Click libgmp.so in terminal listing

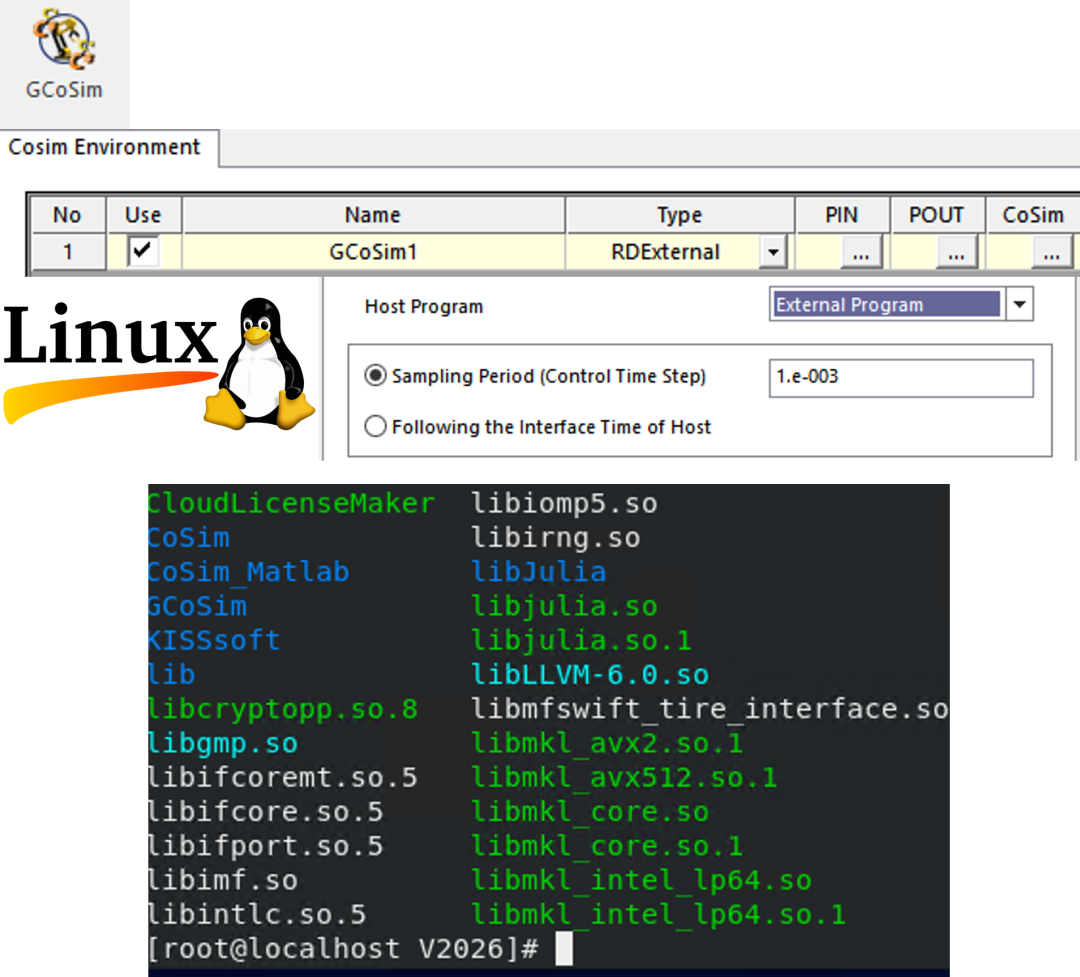coord(223,743)
